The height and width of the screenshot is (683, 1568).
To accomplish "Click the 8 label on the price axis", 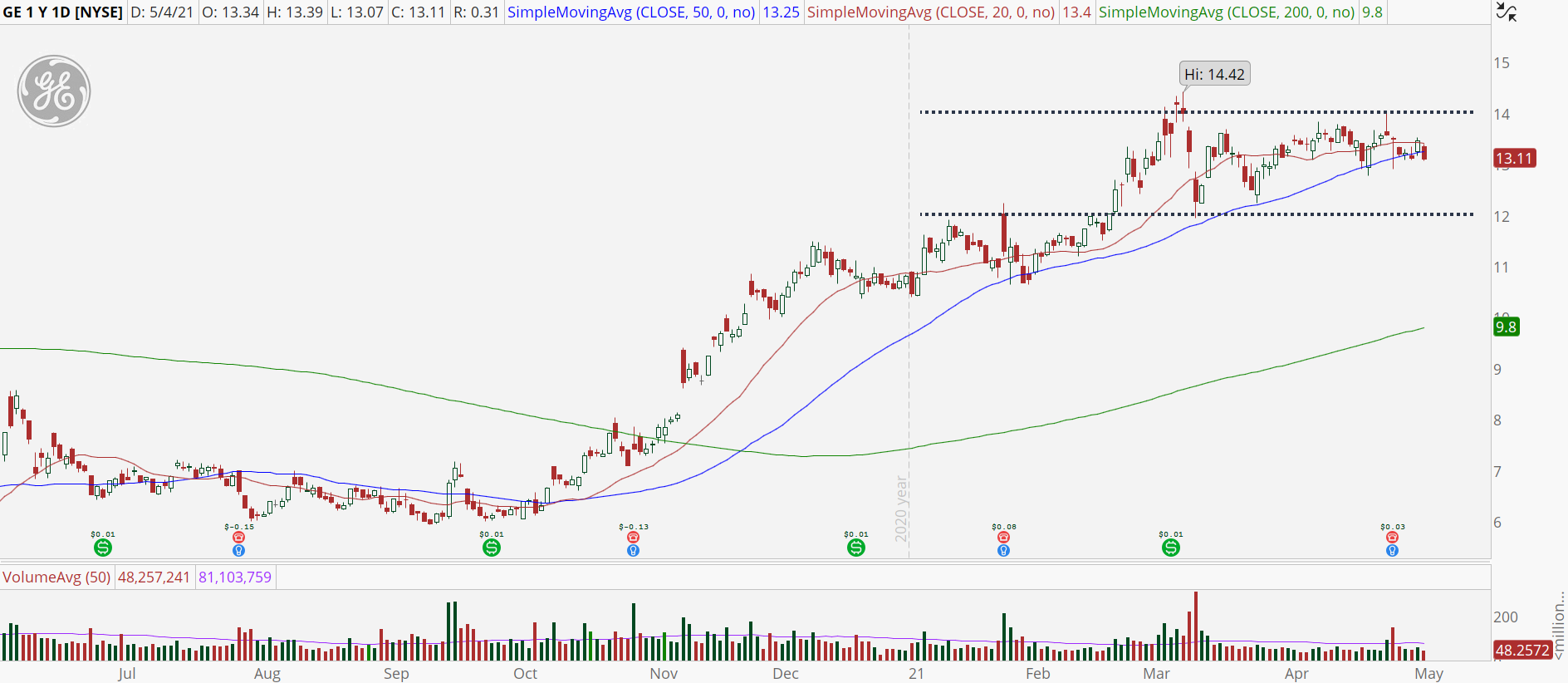I will tap(1497, 420).
